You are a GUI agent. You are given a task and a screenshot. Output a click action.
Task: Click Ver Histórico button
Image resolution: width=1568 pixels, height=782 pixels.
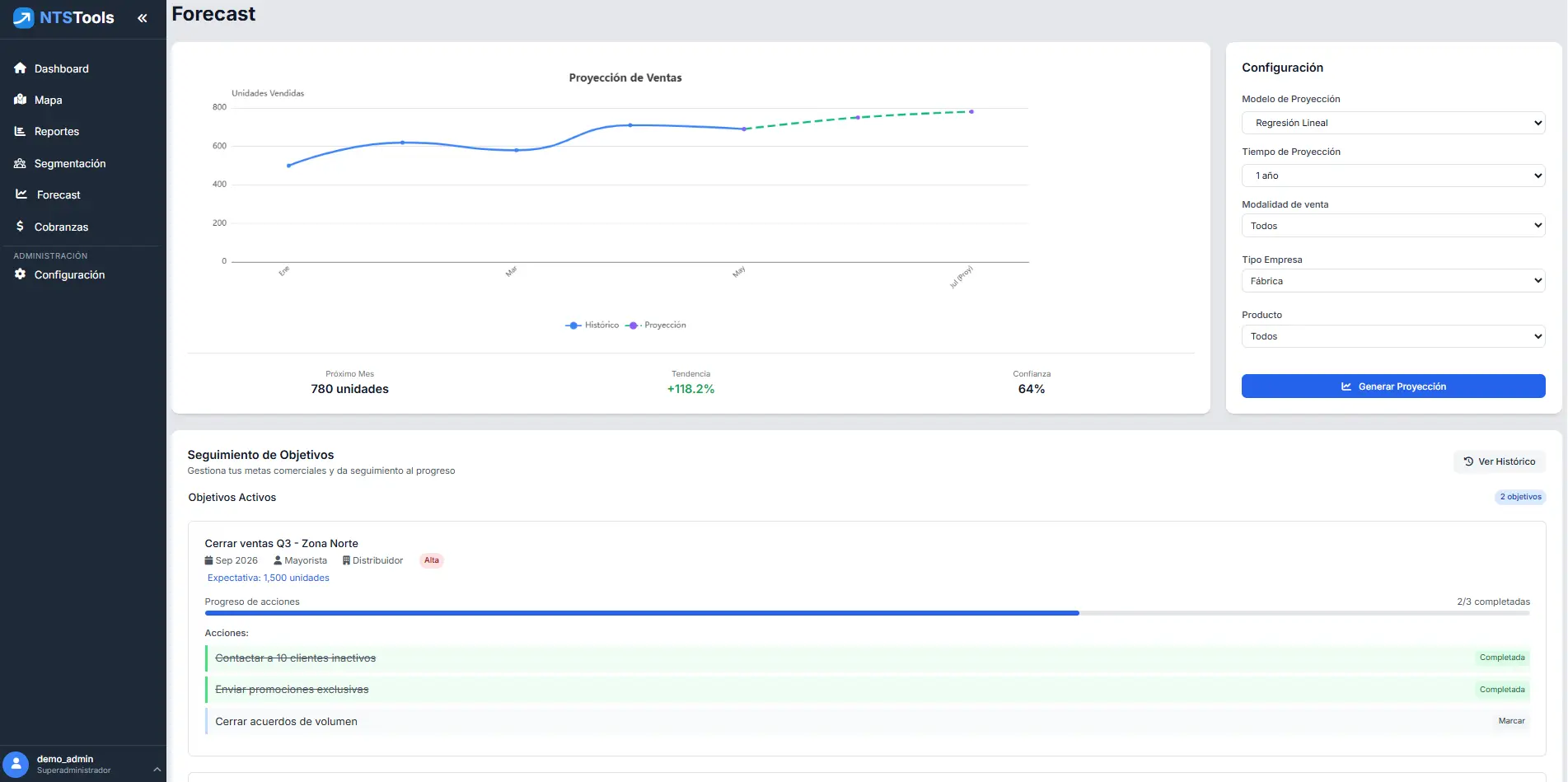[1499, 461]
